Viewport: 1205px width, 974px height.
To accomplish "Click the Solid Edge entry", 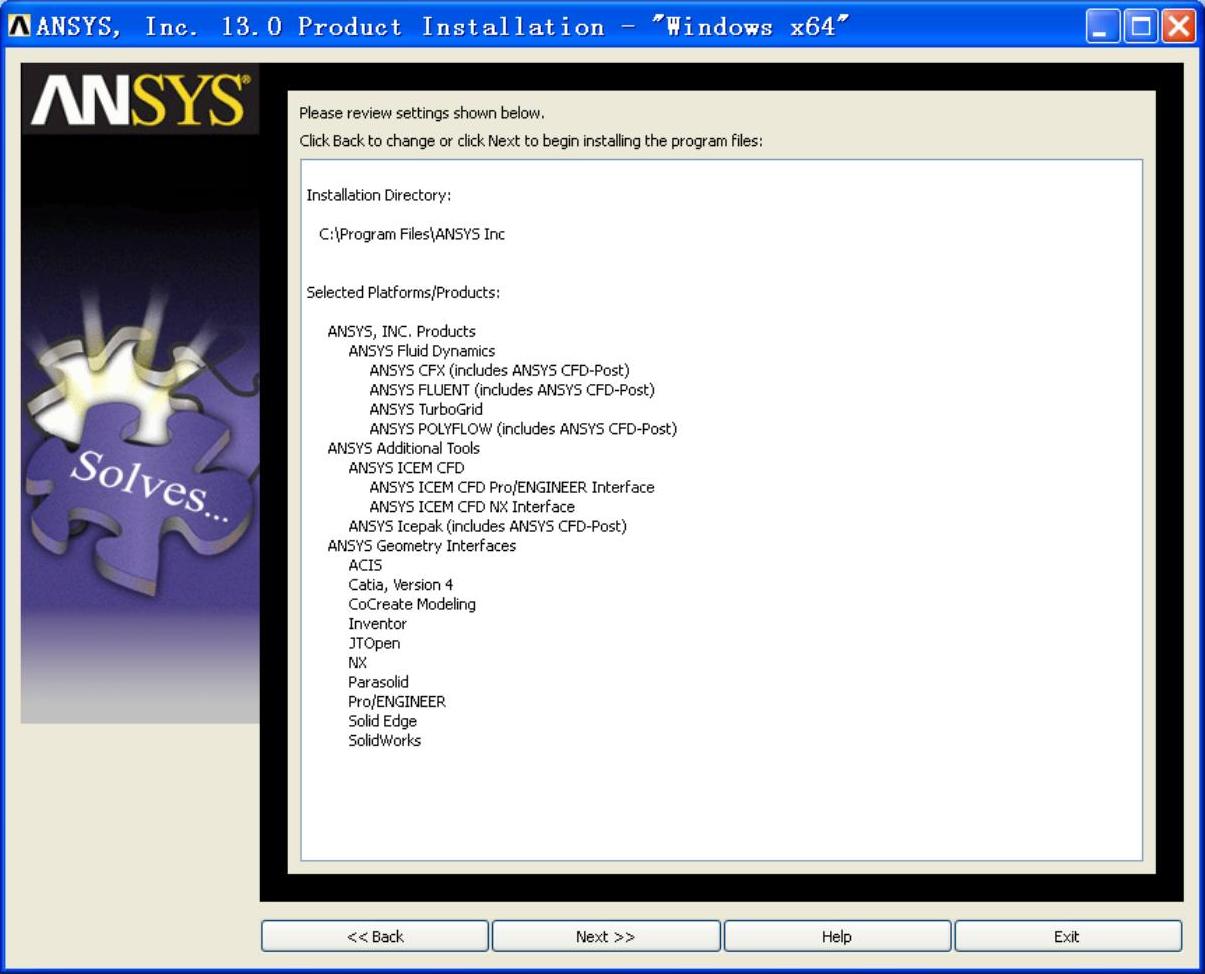I will 382,721.
